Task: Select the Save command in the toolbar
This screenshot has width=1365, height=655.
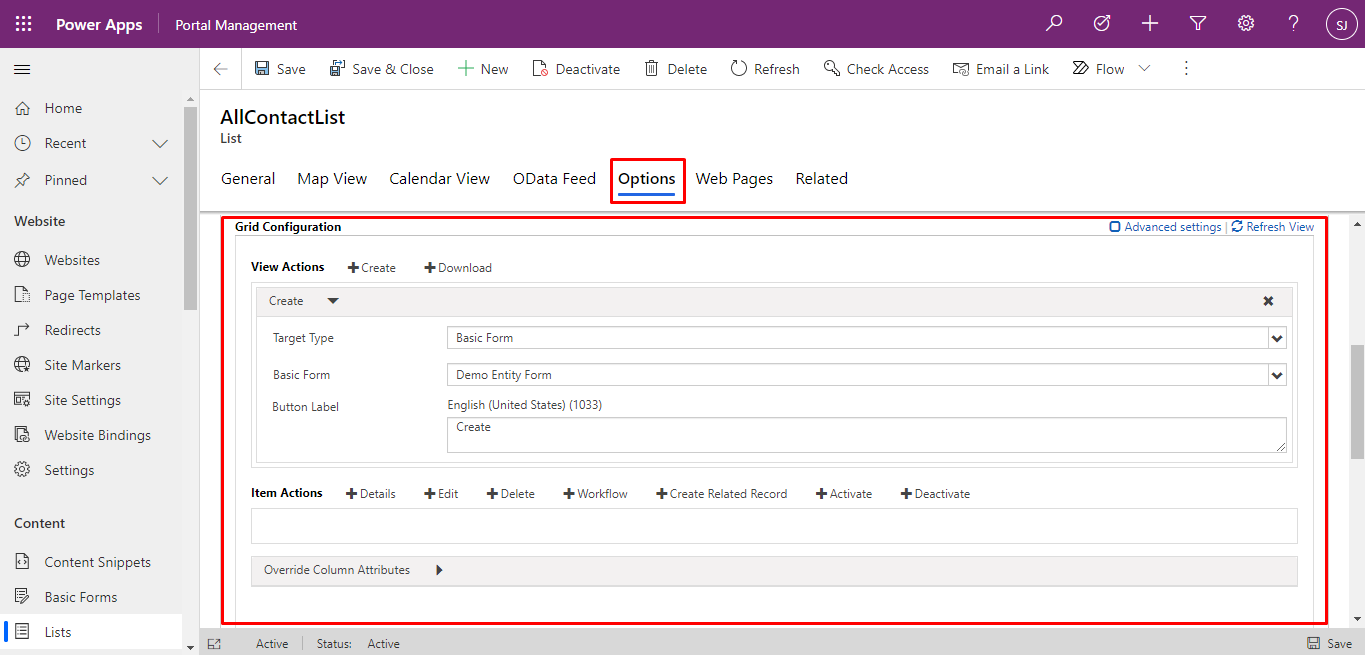Action: pyautogui.click(x=280, y=68)
